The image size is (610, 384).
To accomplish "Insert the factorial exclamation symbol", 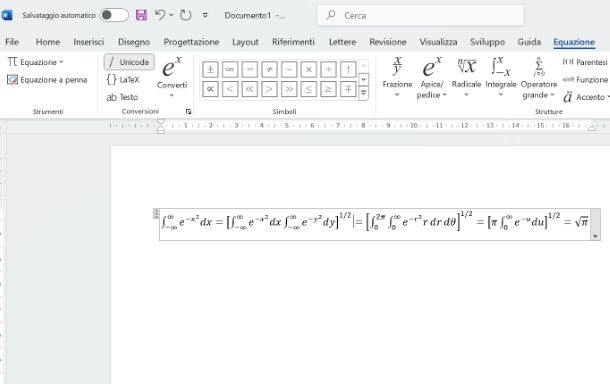I will (x=348, y=70).
